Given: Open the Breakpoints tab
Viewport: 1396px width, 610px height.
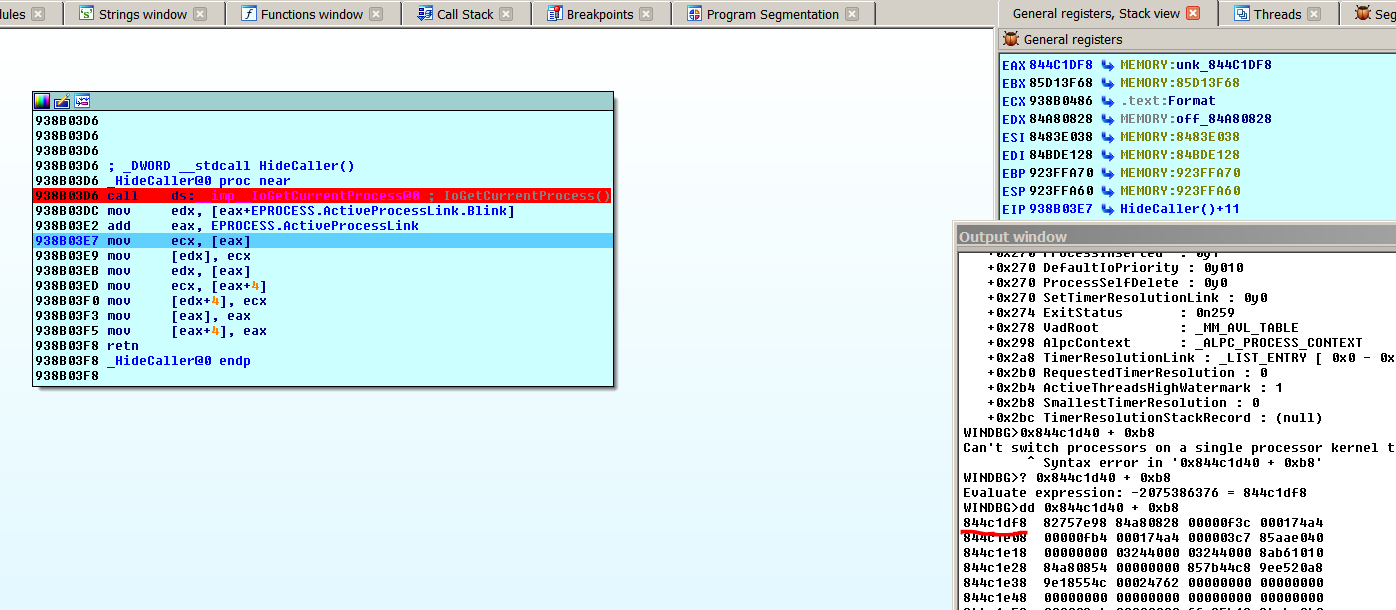Looking at the screenshot, I should (599, 14).
